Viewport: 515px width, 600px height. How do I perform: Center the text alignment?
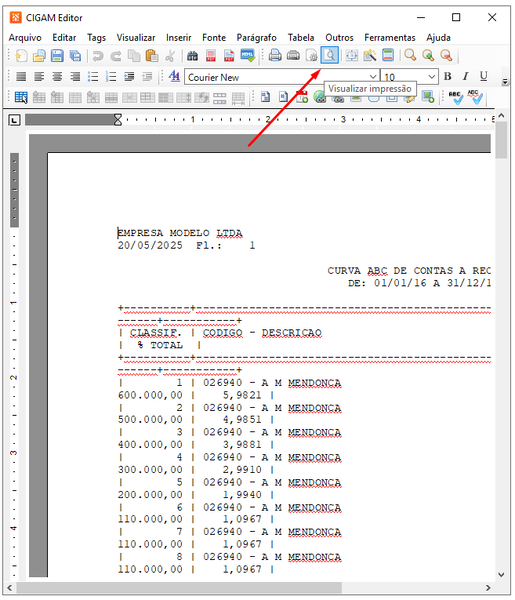(57, 77)
